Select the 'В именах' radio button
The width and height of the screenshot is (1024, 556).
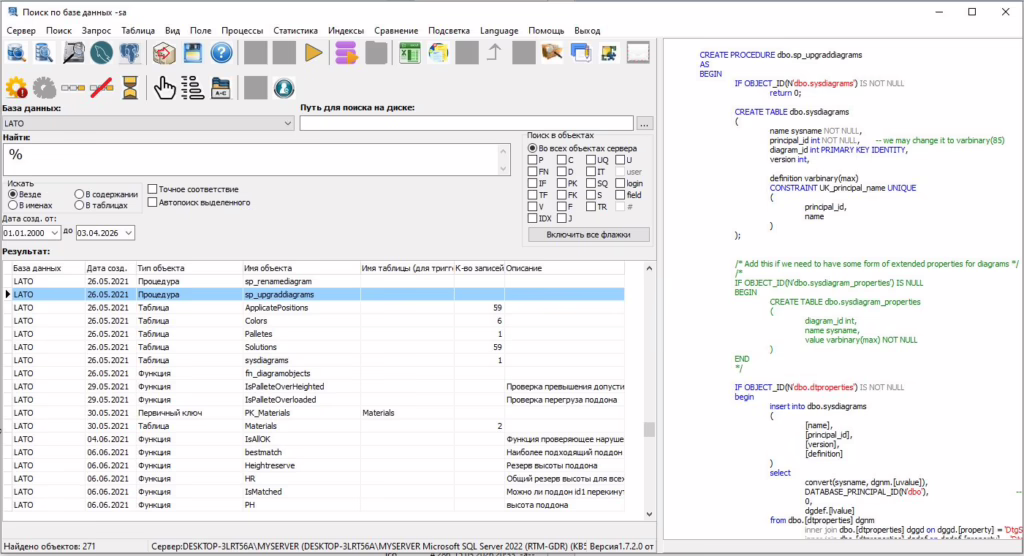point(12,205)
